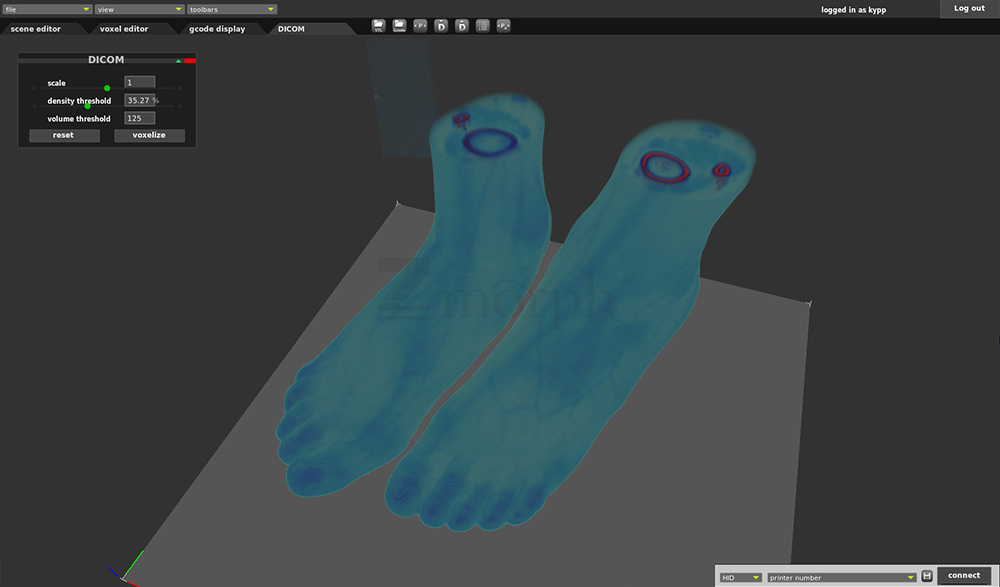Switch to the voxel editor tab
The height and width of the screenshot is (587, 1000).
124,29
